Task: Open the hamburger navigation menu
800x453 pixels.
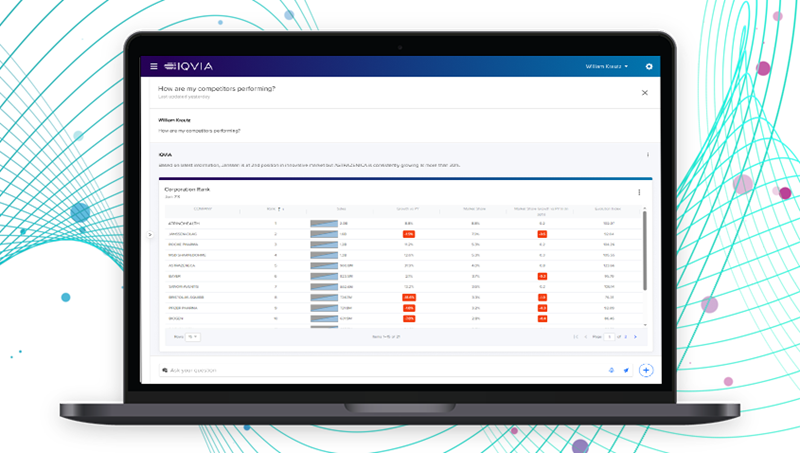Action: (x=154, y=66)
